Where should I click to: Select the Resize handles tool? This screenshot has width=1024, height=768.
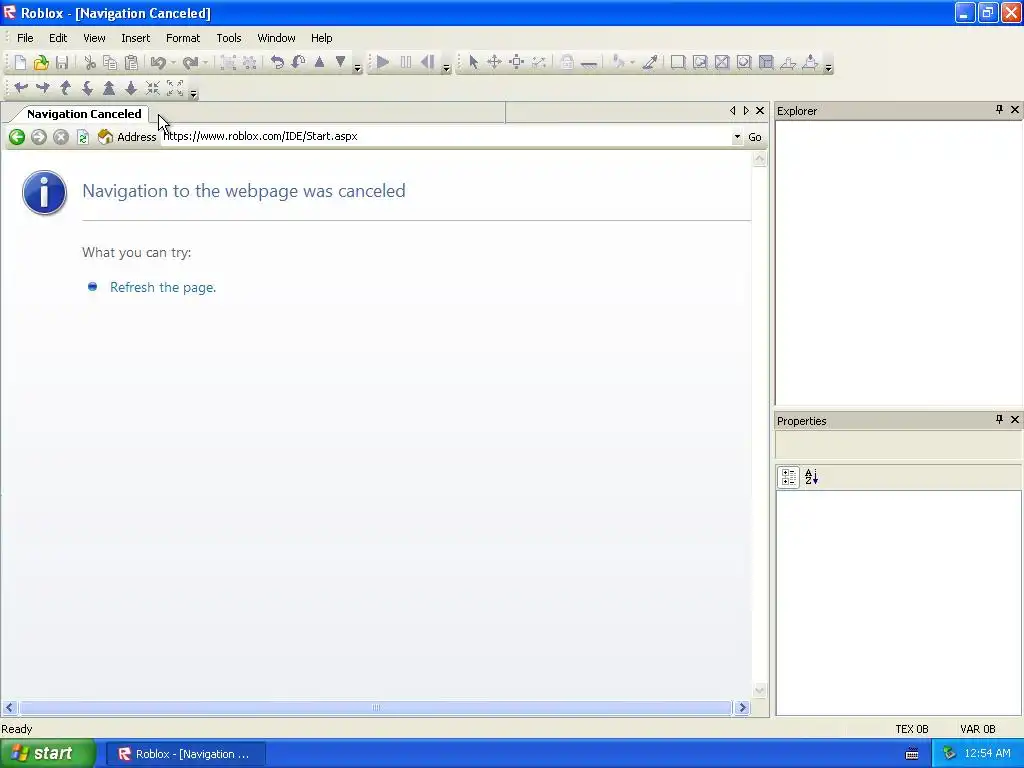click(517, 63)
